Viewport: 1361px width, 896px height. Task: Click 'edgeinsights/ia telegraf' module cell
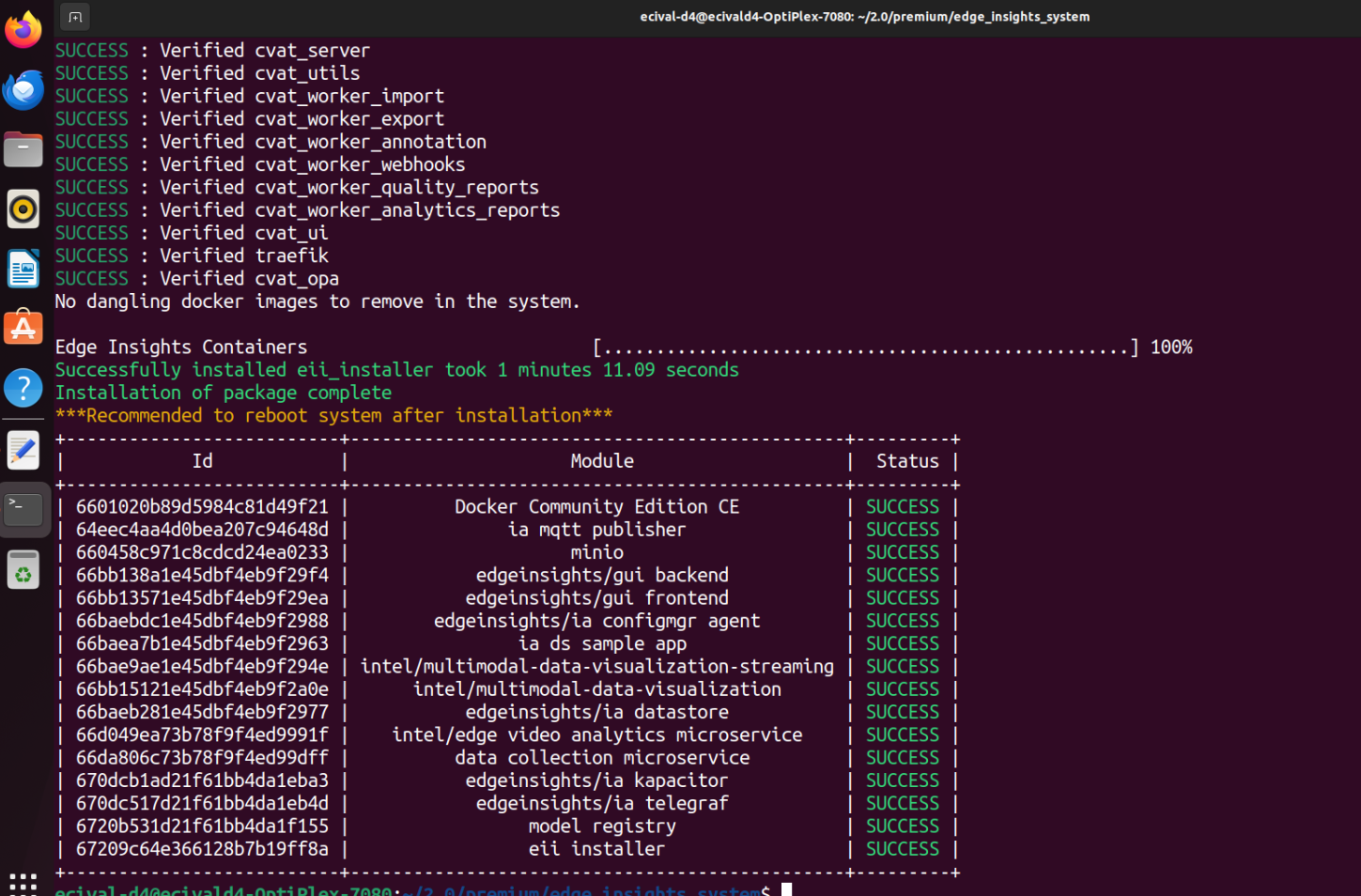click(602, 804)
